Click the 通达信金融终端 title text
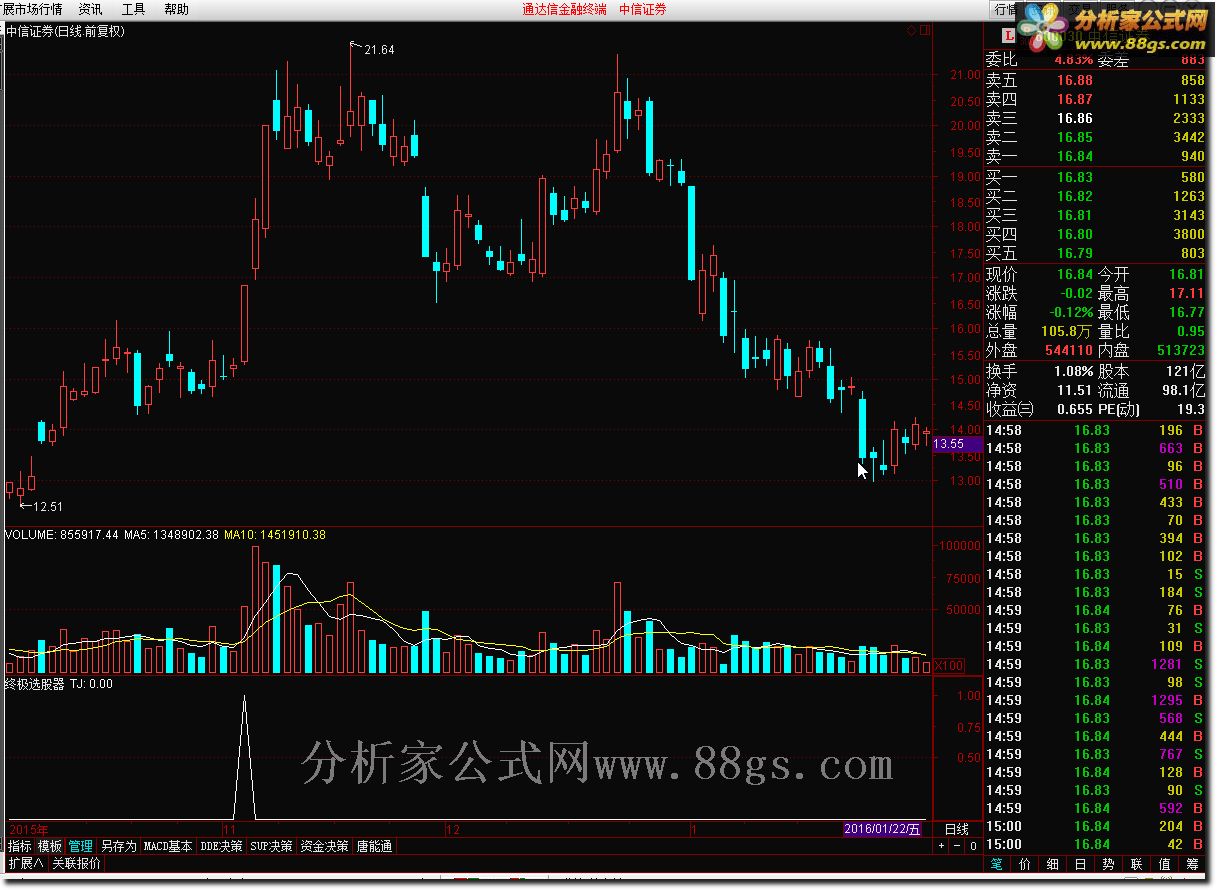Screen dimensions: 1217x890 pos(563,9)
